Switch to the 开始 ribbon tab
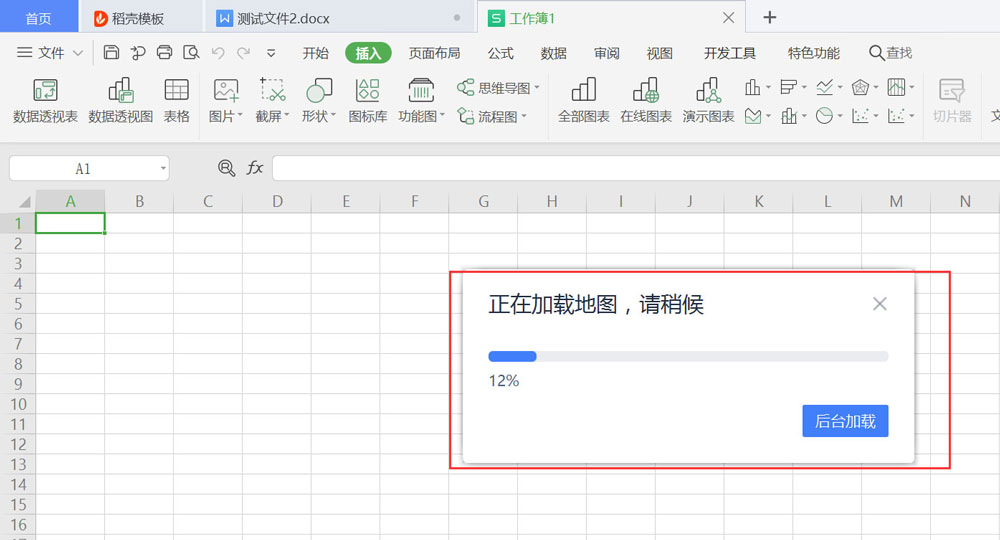Image resolution: width=1000 pixels, height=540 pixels. 315,53
